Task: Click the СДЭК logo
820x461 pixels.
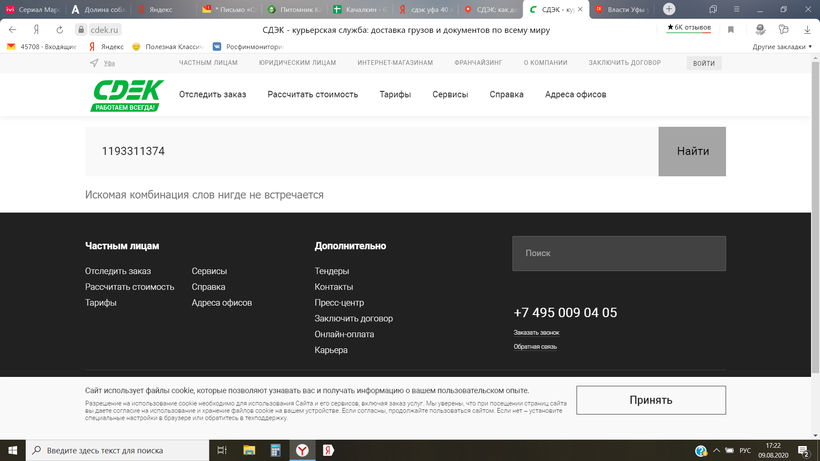Action: pos(127,96)
